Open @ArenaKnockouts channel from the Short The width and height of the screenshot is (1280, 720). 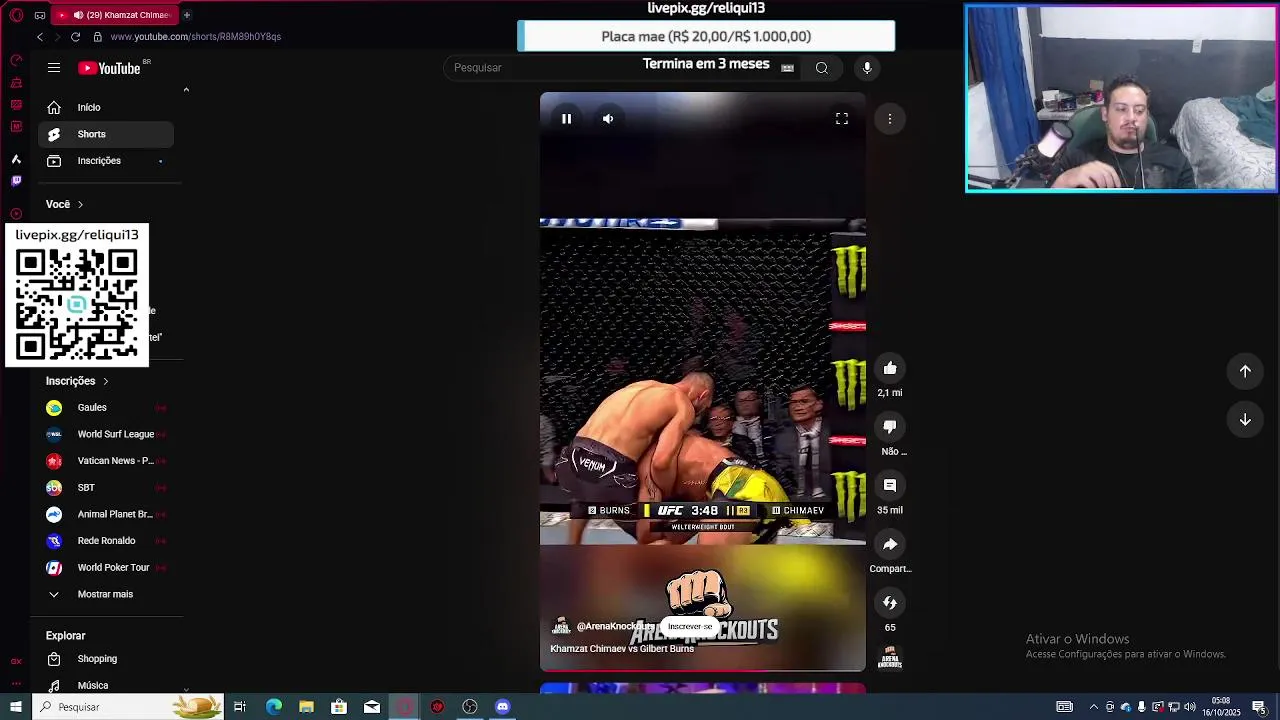pos(615,627)
